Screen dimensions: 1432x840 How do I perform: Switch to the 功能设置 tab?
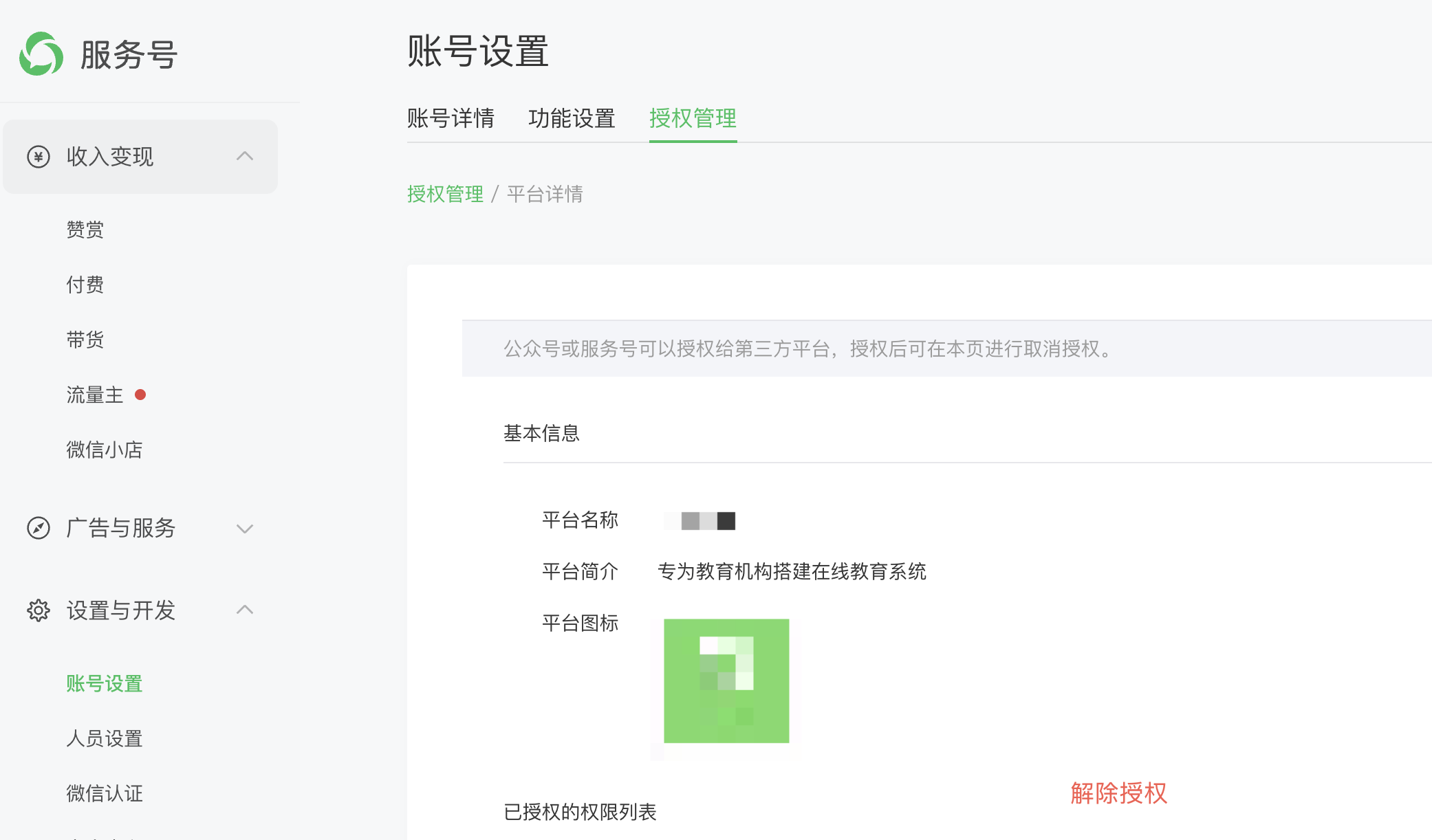tap(572, 118)
